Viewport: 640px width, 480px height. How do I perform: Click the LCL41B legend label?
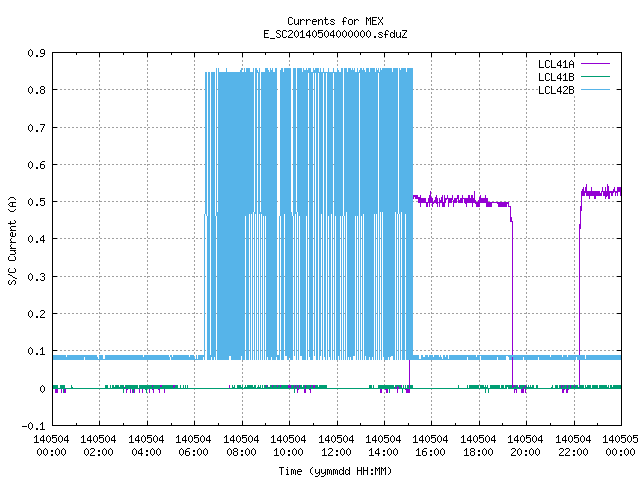[x=556, y=77]
